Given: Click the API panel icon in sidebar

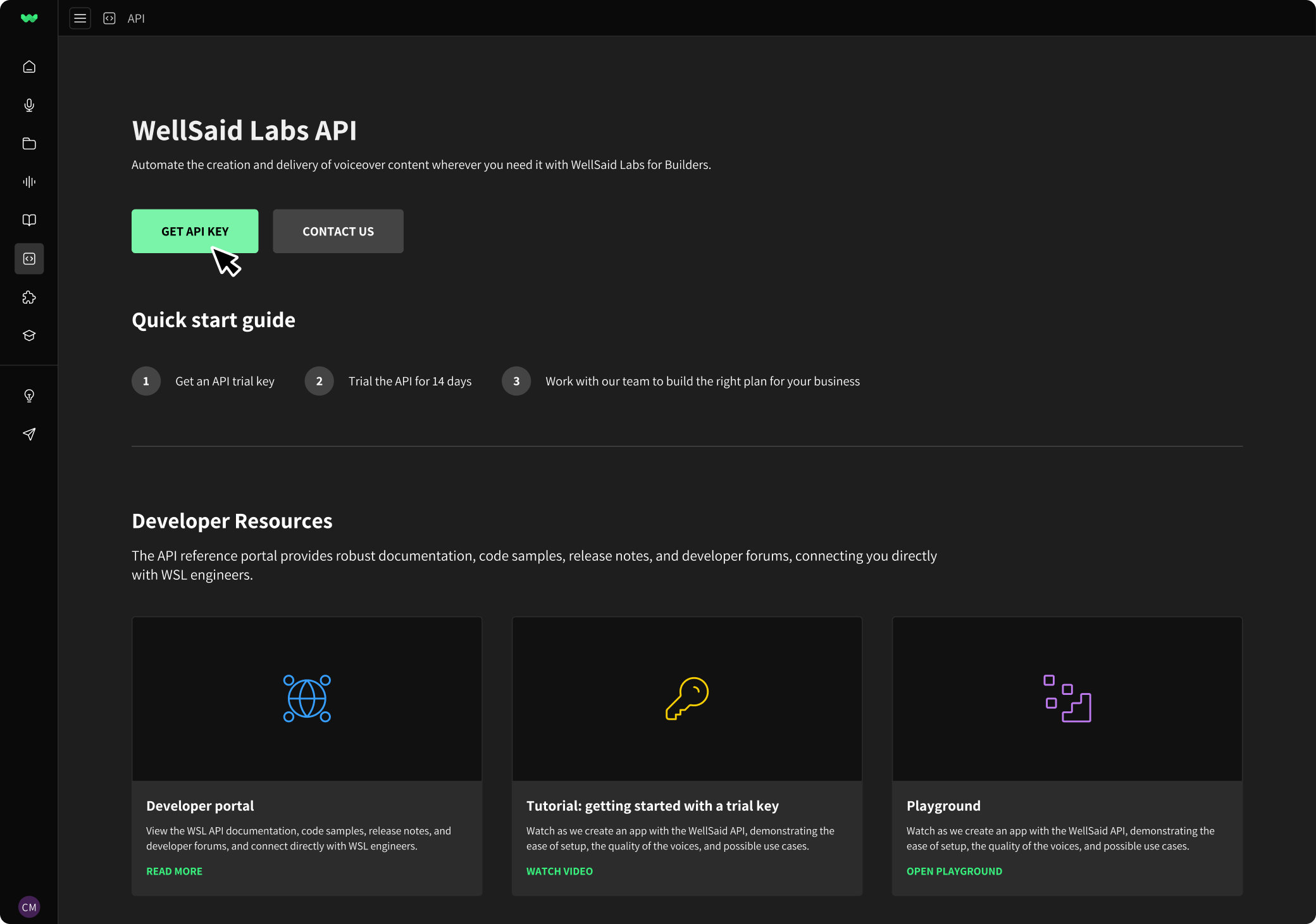Looking at the screenshot, I should tap(29, 259).
